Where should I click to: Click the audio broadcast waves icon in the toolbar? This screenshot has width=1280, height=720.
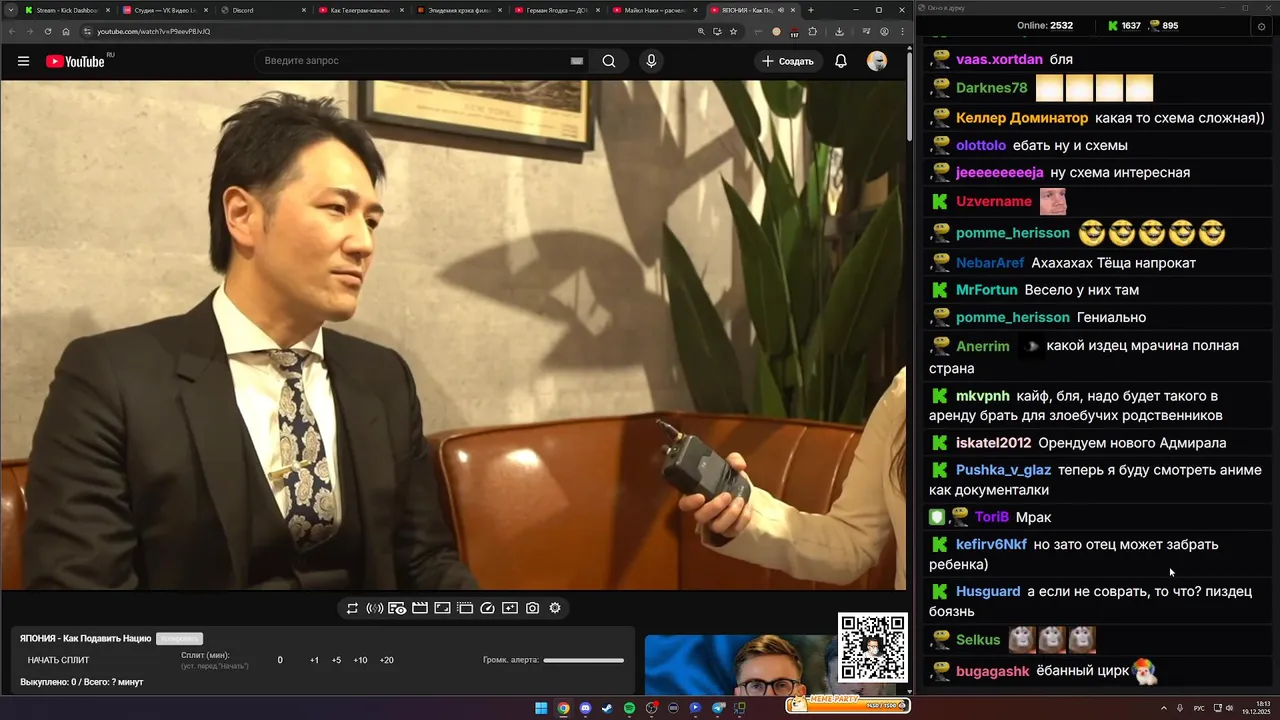tap(375, 608)
